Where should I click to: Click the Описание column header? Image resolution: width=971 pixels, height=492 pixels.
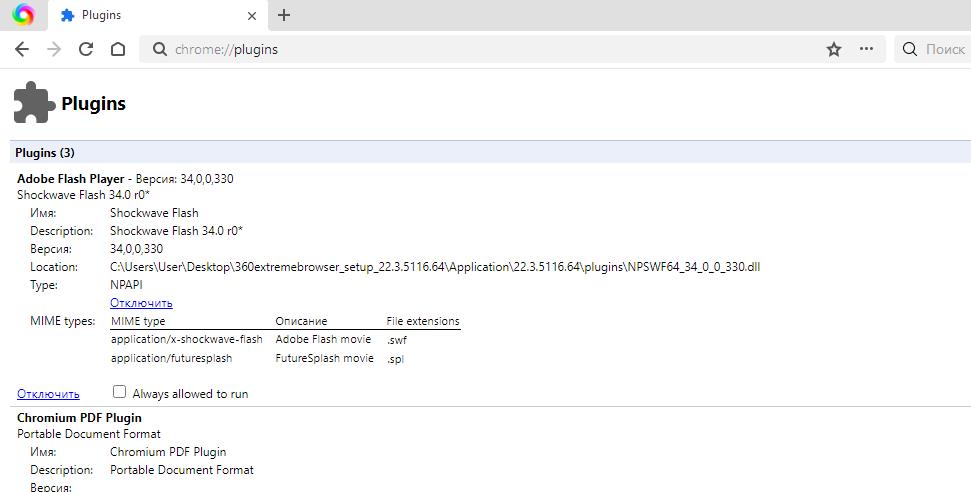point(301,321)
